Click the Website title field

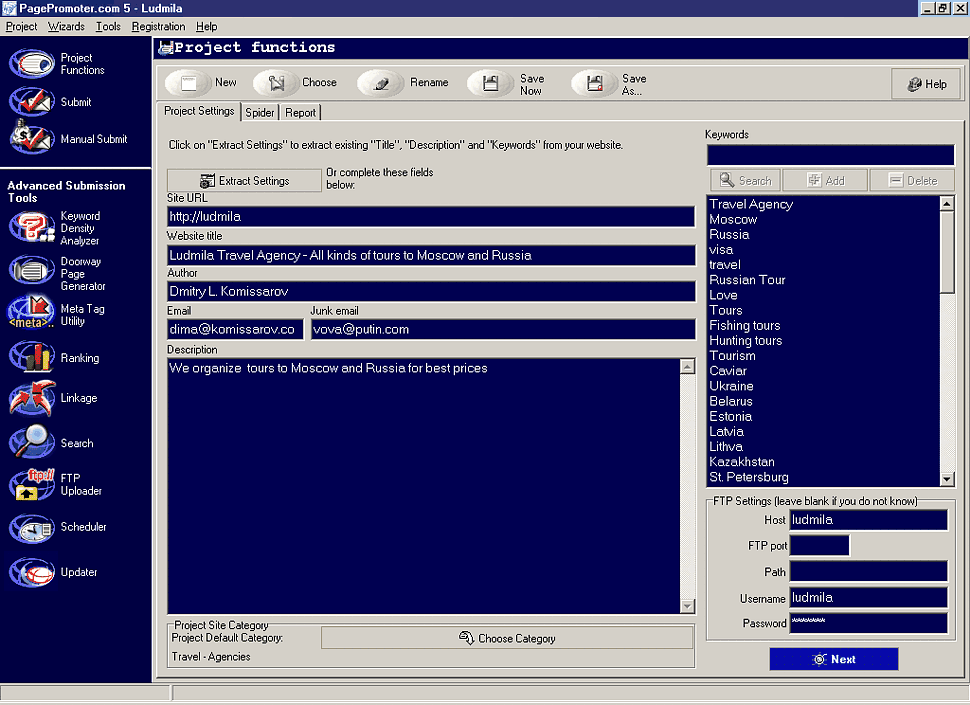[x=431, y=255]
